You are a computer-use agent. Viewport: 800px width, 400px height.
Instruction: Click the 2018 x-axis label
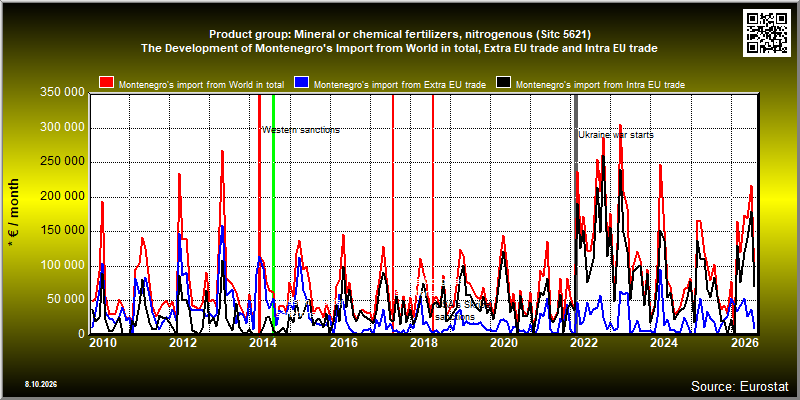tap(423, 343)
